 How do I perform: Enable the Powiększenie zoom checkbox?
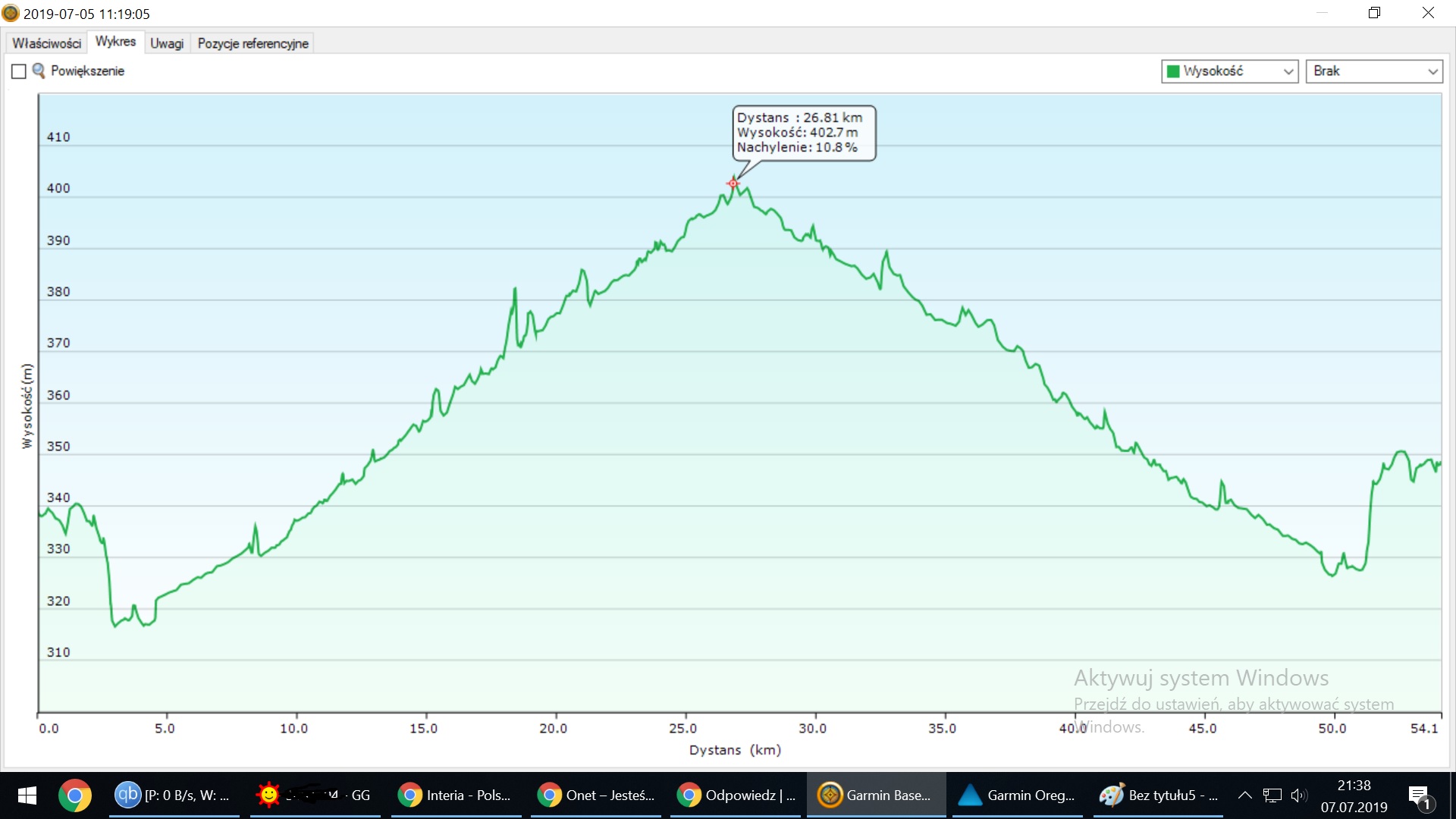click(x=19, y=71)
